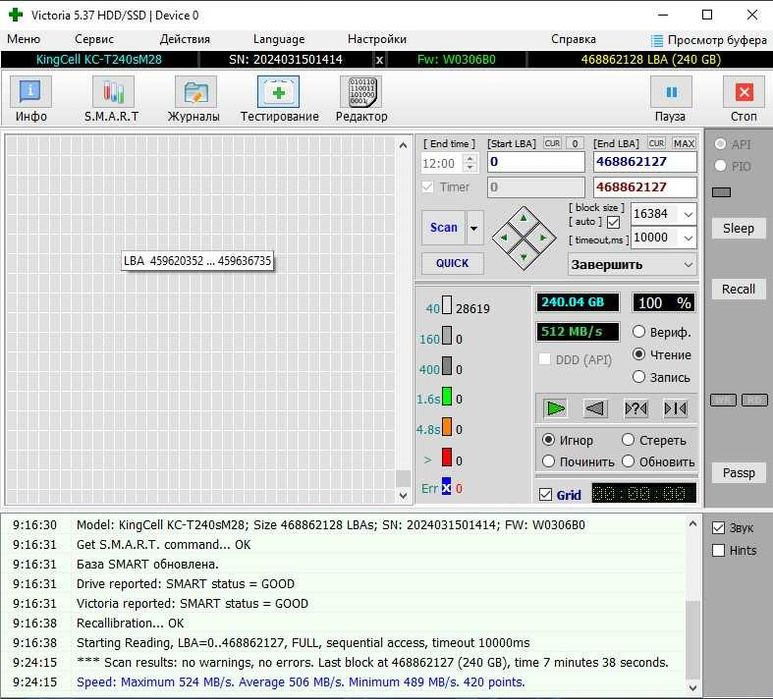Open the Меню menu
The image size is (773, 699).
tap(23, 39)
